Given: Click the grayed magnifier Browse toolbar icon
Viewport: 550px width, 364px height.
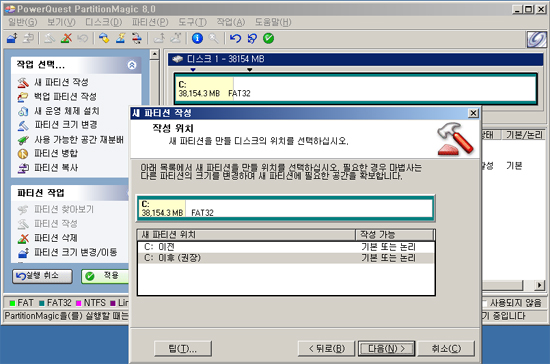Looking at the screenshot, I should point(214,38).
